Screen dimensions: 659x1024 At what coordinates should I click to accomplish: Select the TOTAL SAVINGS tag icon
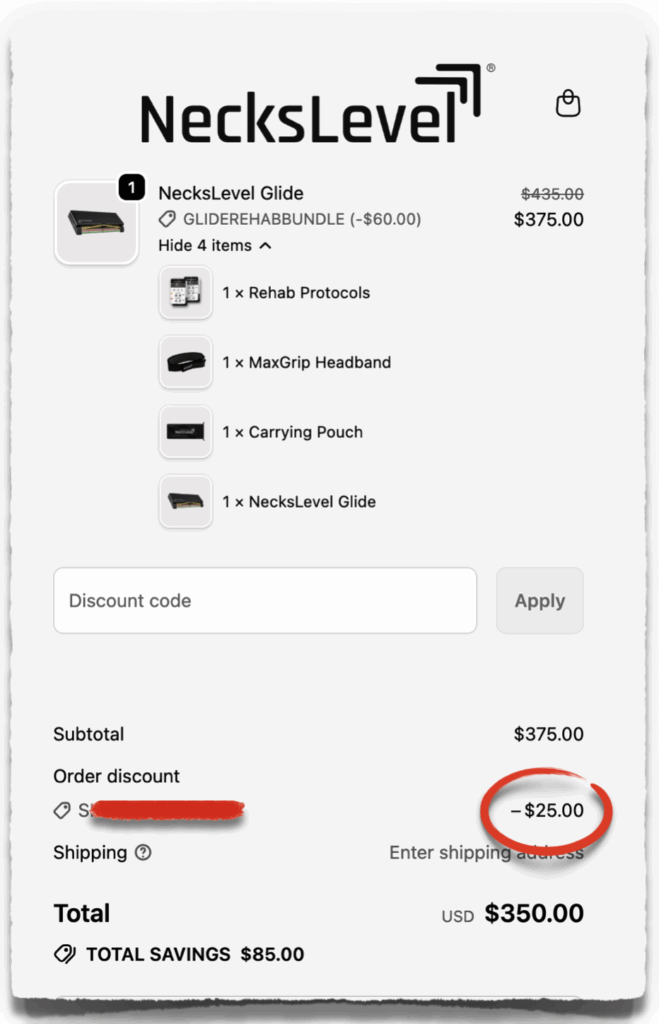[x=64, y=954]
